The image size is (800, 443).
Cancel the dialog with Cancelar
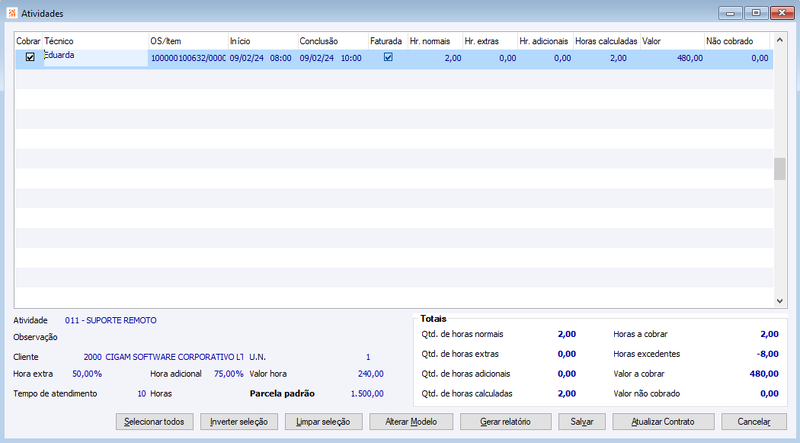[754, 422]
